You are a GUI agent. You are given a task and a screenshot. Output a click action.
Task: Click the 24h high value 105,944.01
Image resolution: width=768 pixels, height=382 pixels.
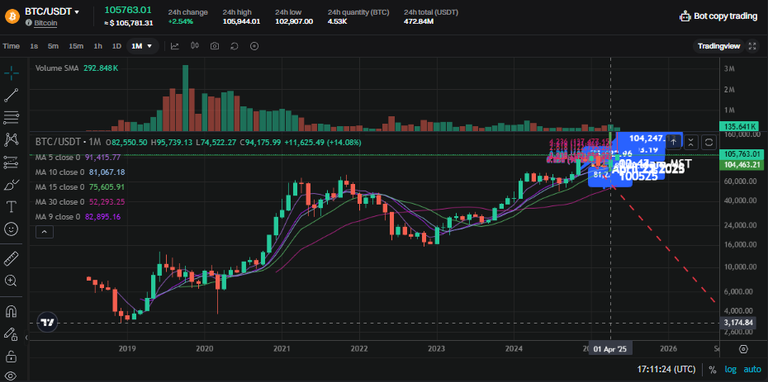241,22
